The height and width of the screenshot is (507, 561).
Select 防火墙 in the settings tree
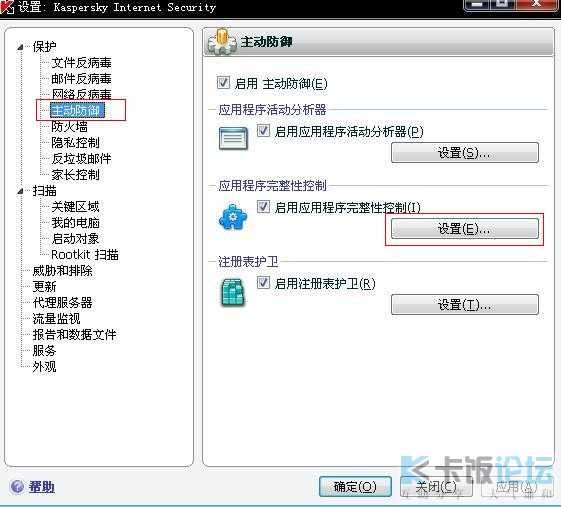point(69,126)
